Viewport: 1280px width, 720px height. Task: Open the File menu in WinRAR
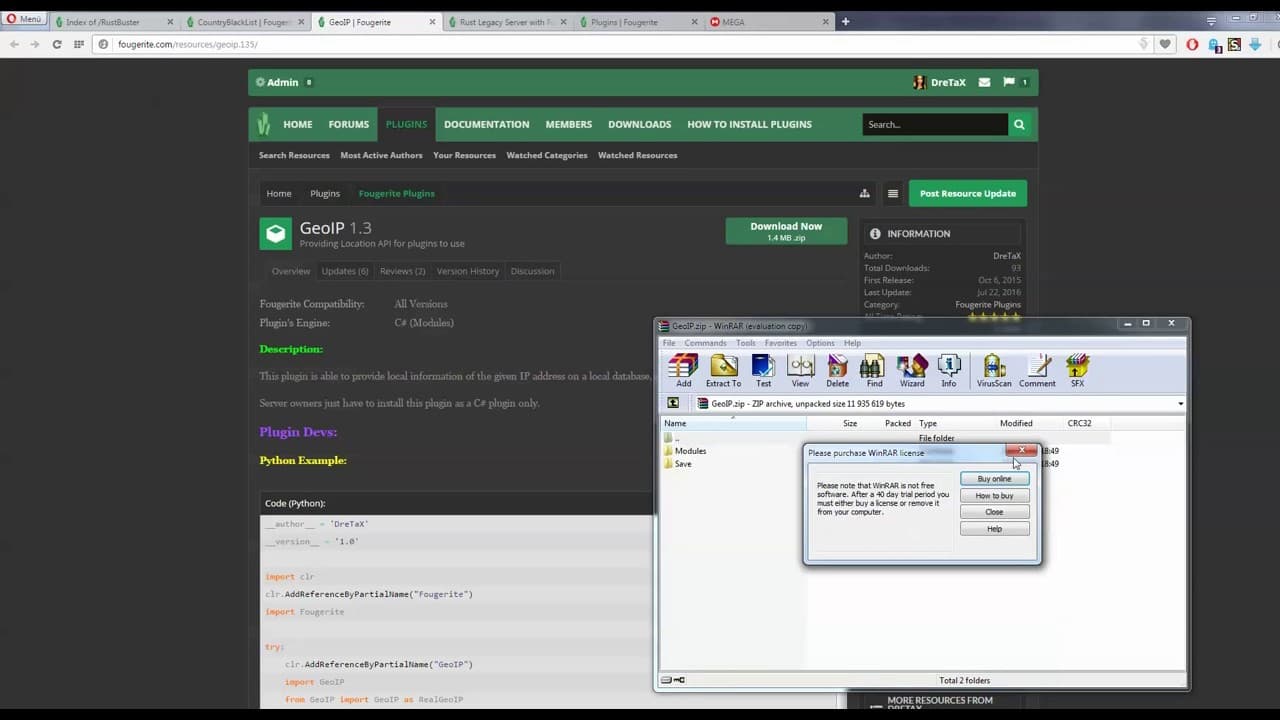(669, 343)
